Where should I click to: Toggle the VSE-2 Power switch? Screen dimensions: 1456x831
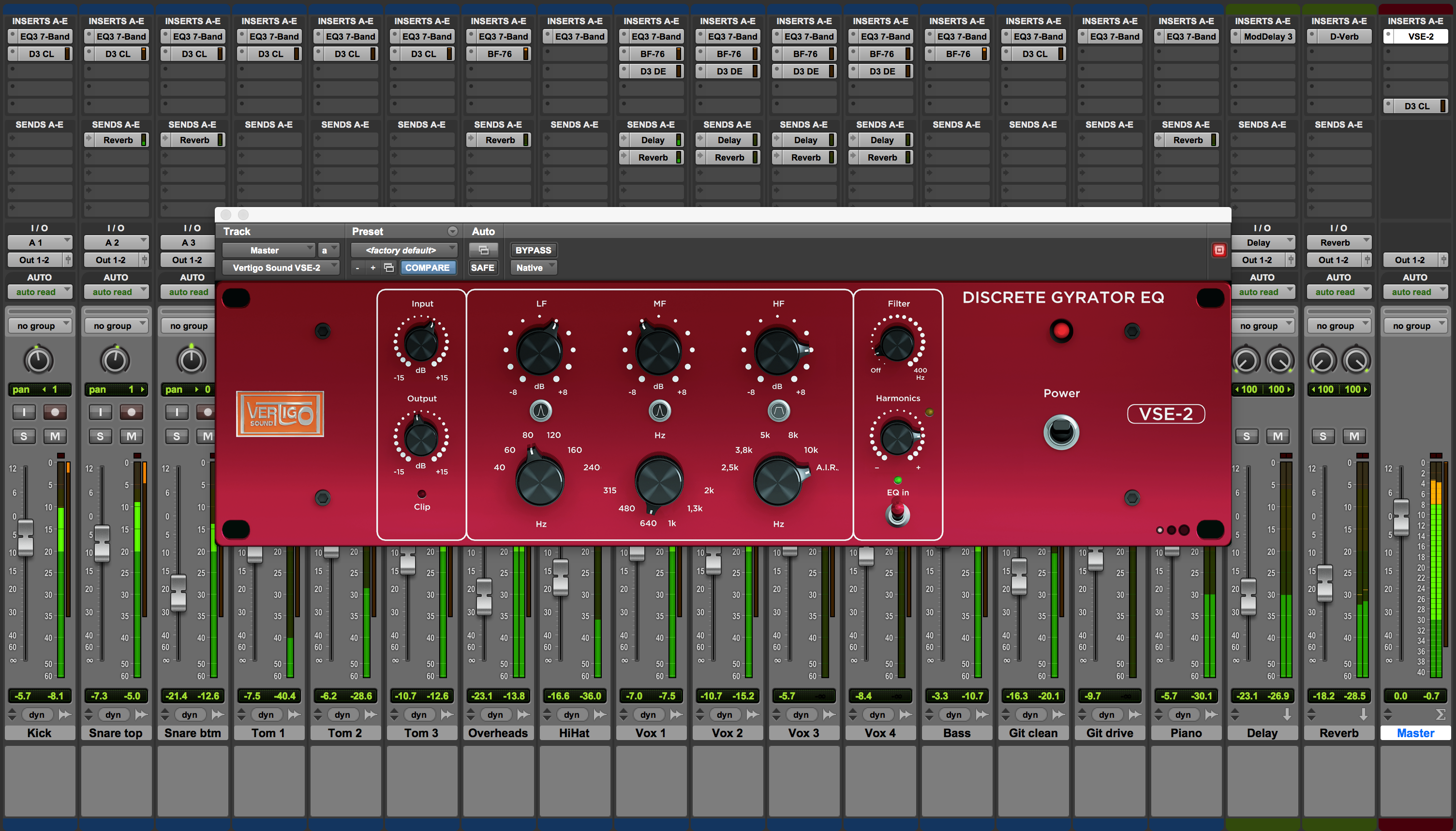[1061, 432]
